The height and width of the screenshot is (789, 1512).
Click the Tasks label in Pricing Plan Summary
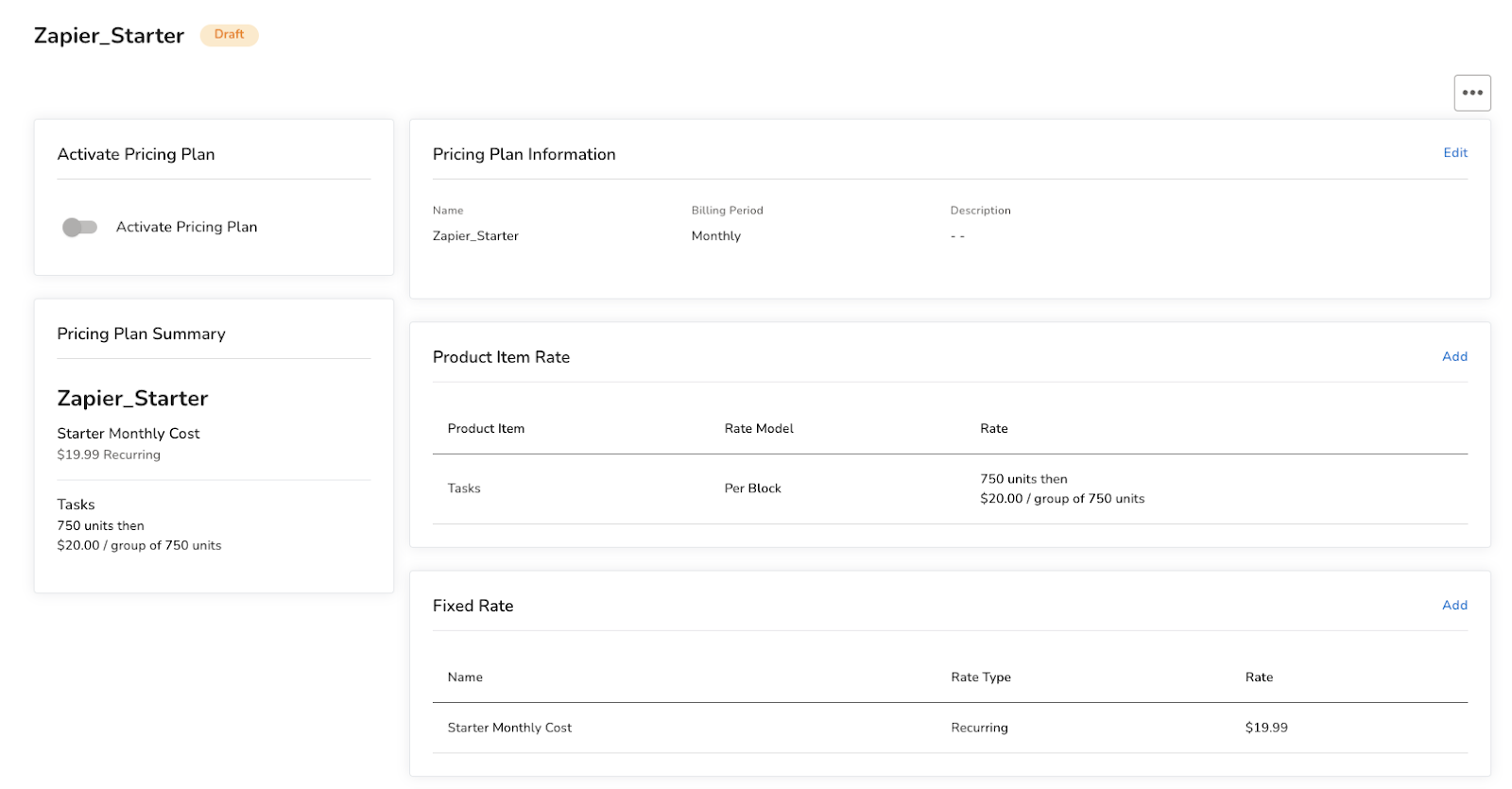pos(76,505)
